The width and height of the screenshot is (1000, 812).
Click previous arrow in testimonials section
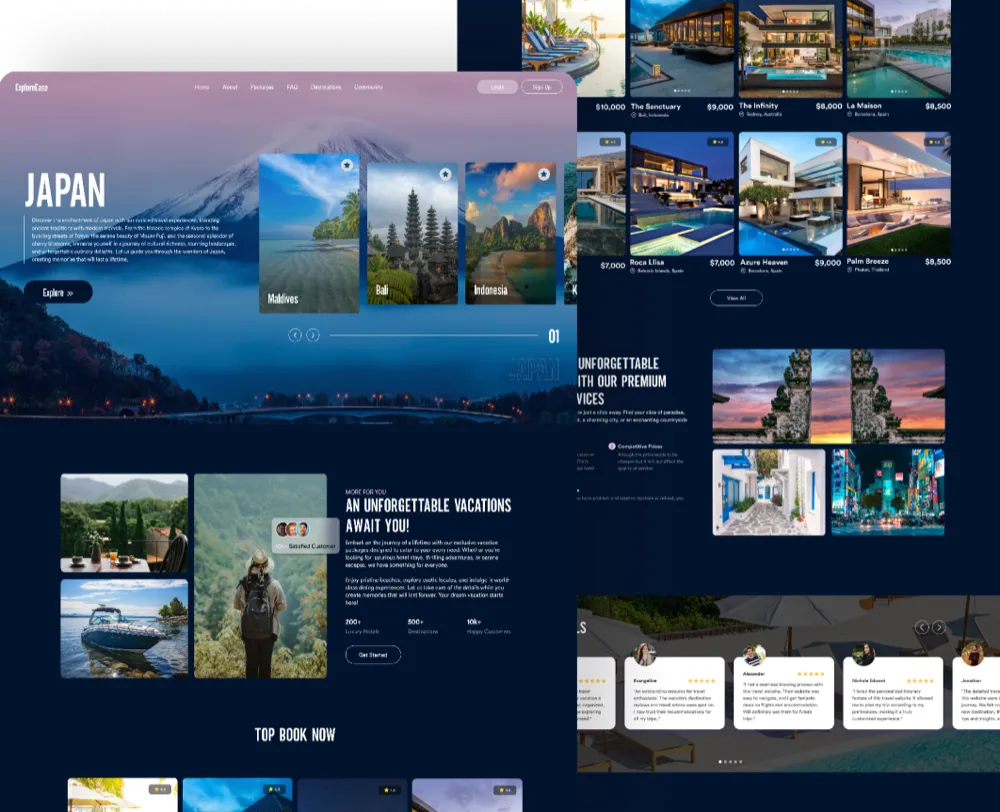point(922,628)
